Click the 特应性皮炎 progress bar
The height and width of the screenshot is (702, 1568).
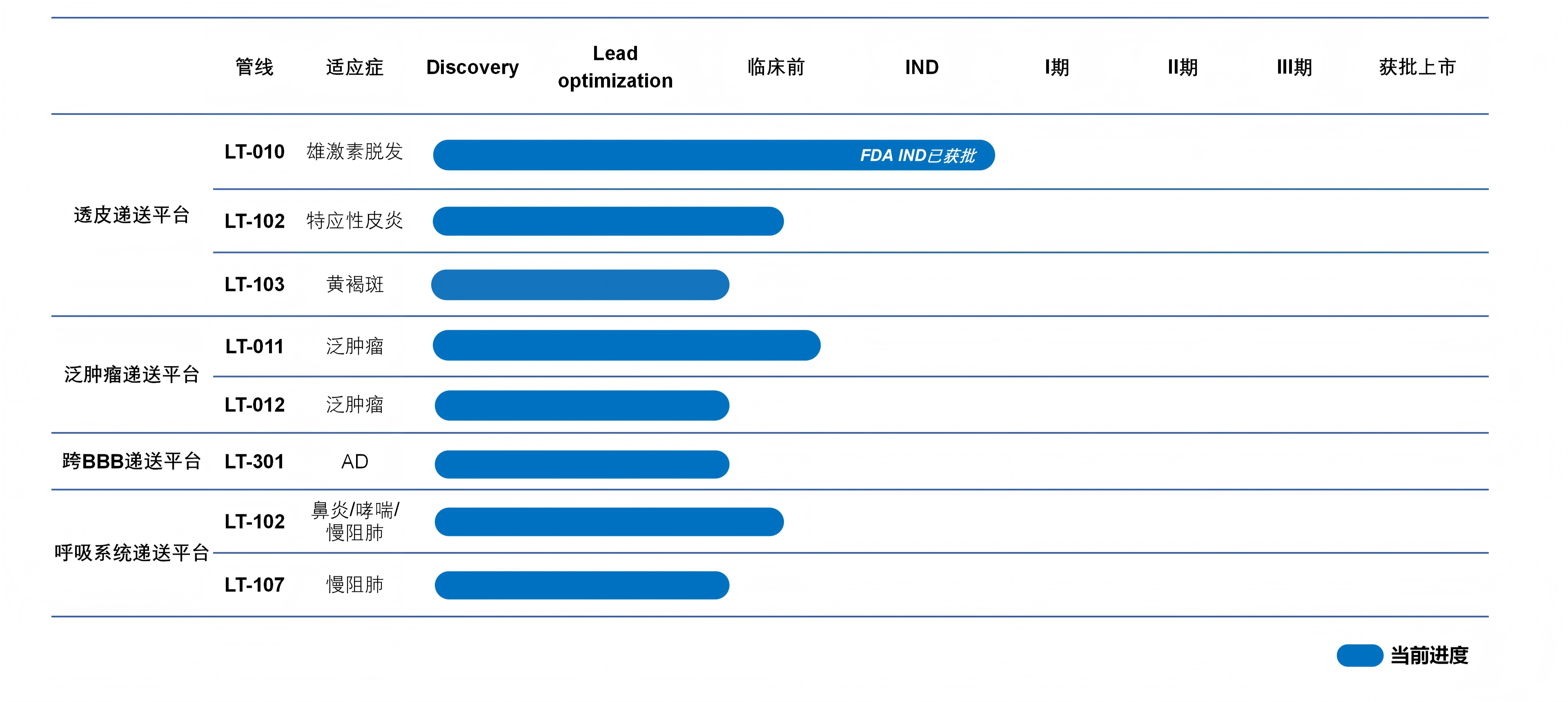(x=608, y=221)
